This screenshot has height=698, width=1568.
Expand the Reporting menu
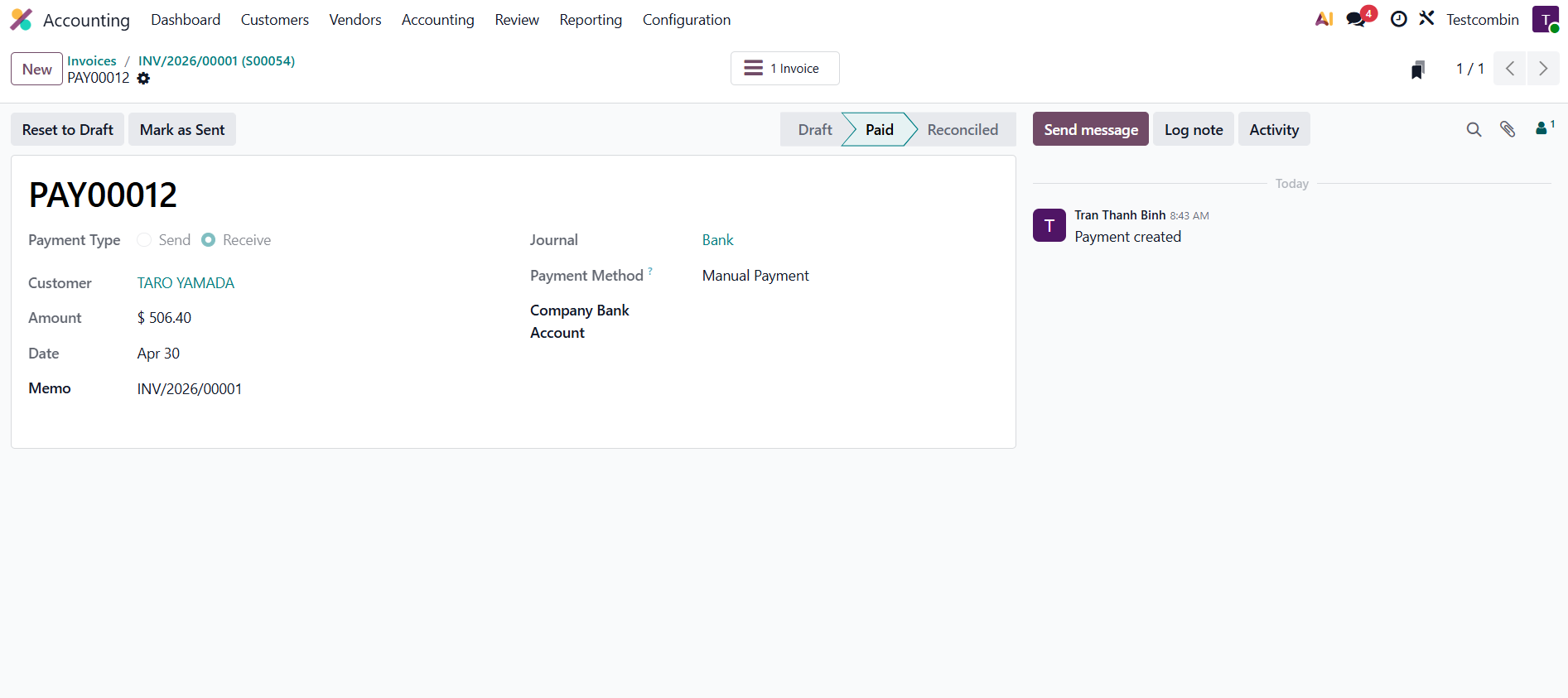[591, 20]
